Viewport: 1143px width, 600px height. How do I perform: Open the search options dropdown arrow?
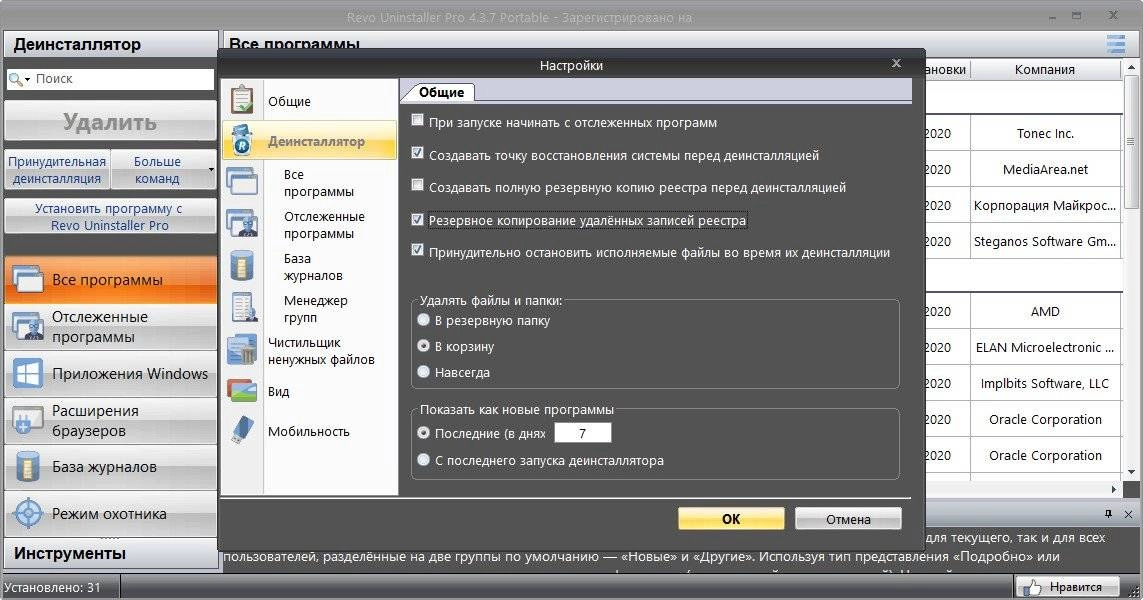click(28, 79)
